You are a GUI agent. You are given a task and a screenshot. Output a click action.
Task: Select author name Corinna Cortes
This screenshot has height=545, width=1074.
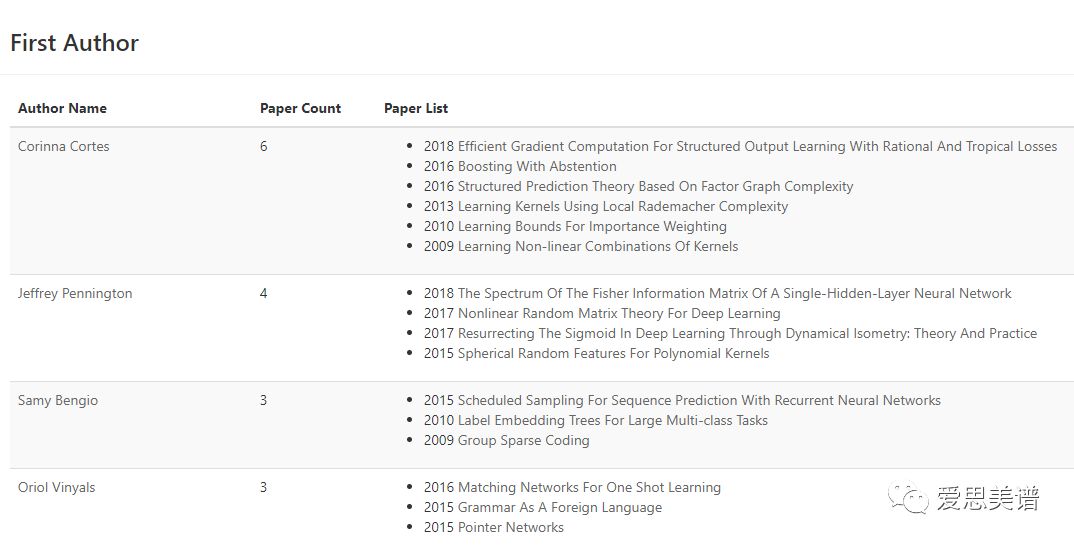[64, 146]
